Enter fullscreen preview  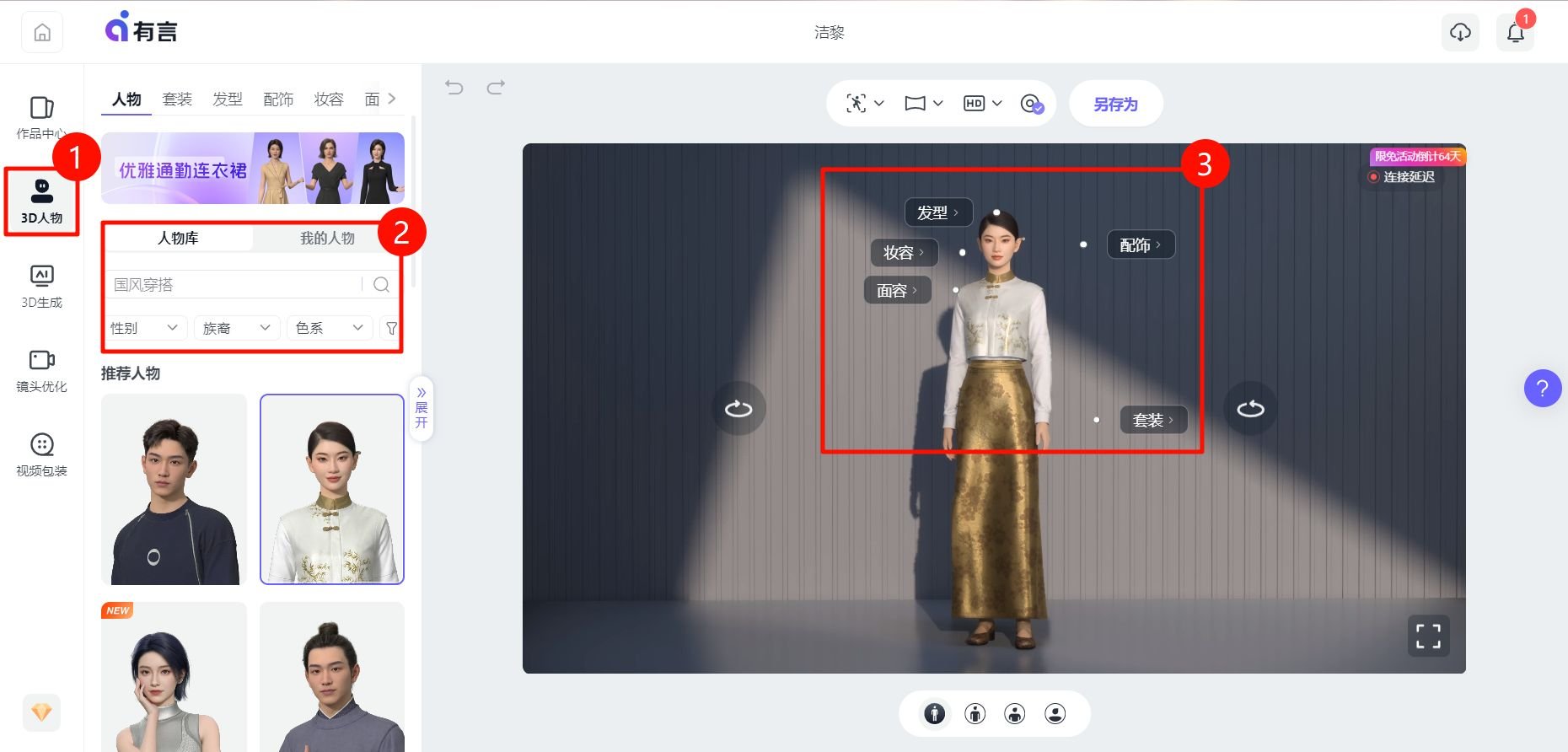(x=1428, y=636)
